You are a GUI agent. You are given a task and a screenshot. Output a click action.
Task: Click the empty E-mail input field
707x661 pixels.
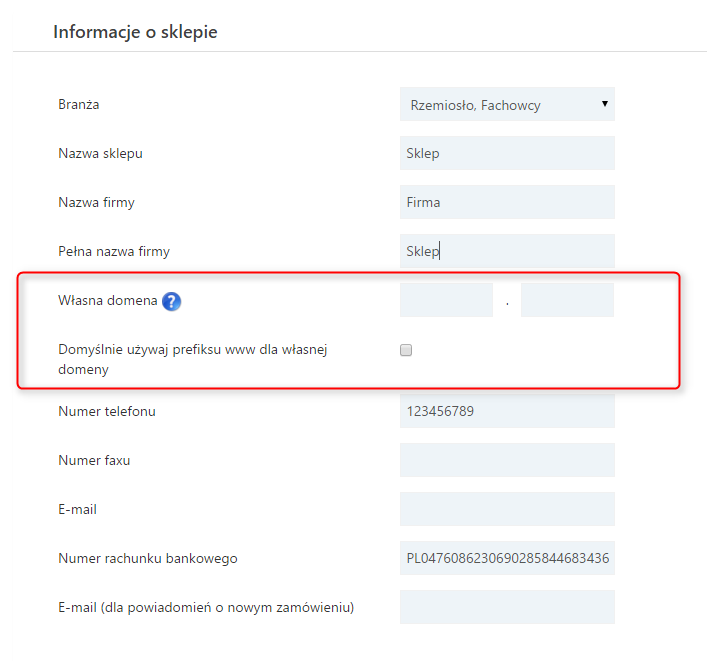(x=507, y=509)
